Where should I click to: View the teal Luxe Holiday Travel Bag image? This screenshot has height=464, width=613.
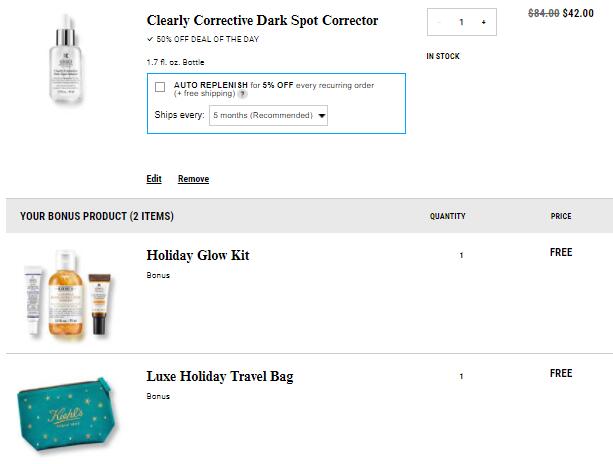(67, 416)
